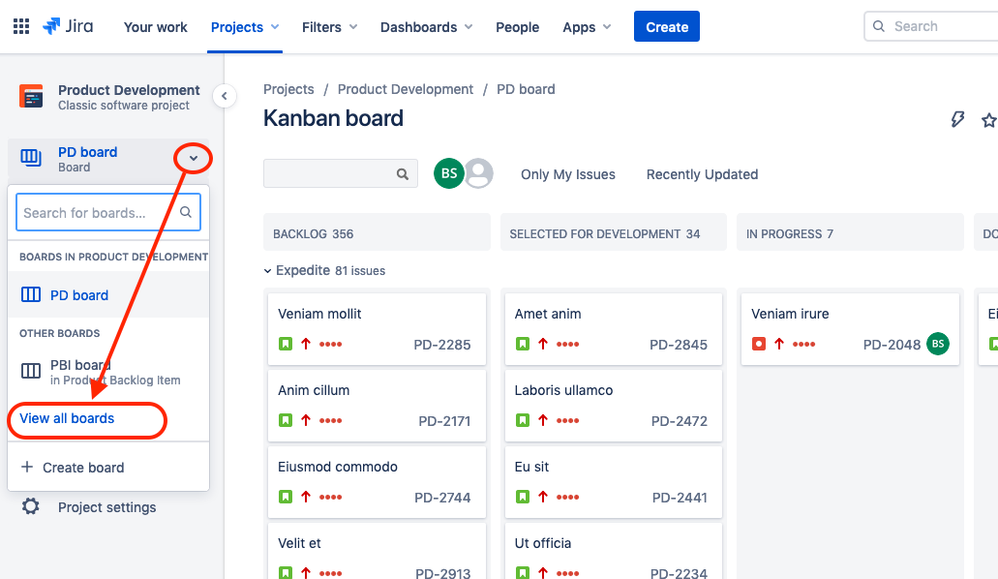Open the Projects dropdown menu
998x579 pixels.
pyautogui.click(x=245, y=27)
